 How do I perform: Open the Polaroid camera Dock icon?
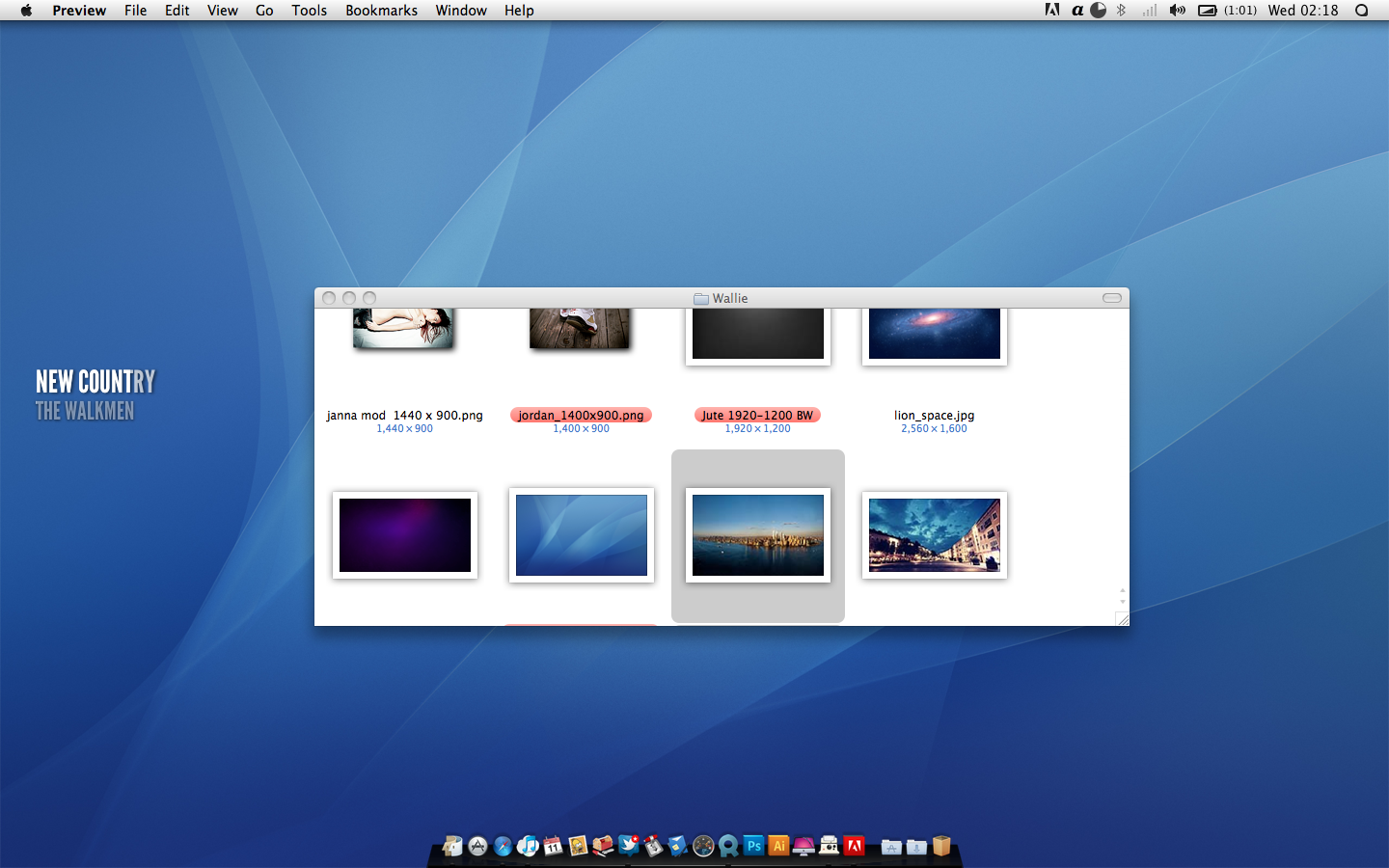point(829,846)
